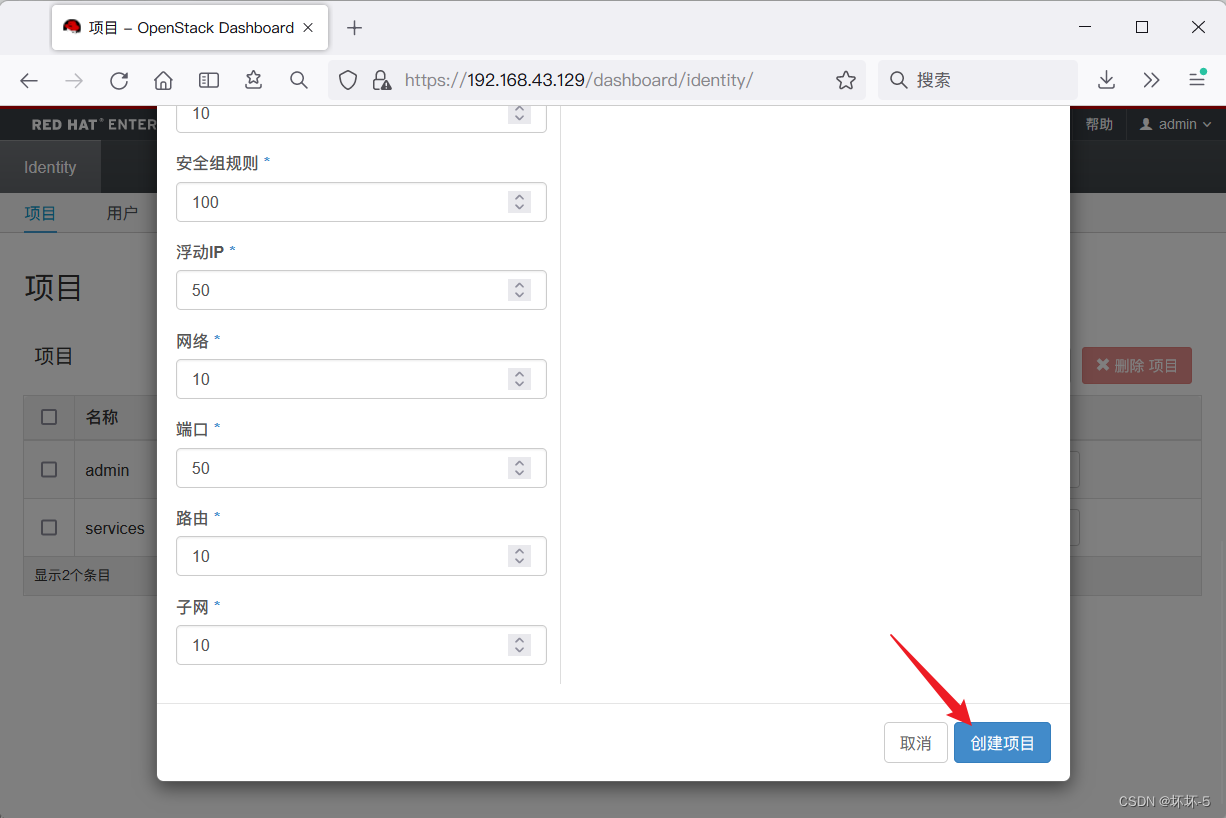
Task: Adjust the 子网 spinner arrows
Action: coord(519,645)
